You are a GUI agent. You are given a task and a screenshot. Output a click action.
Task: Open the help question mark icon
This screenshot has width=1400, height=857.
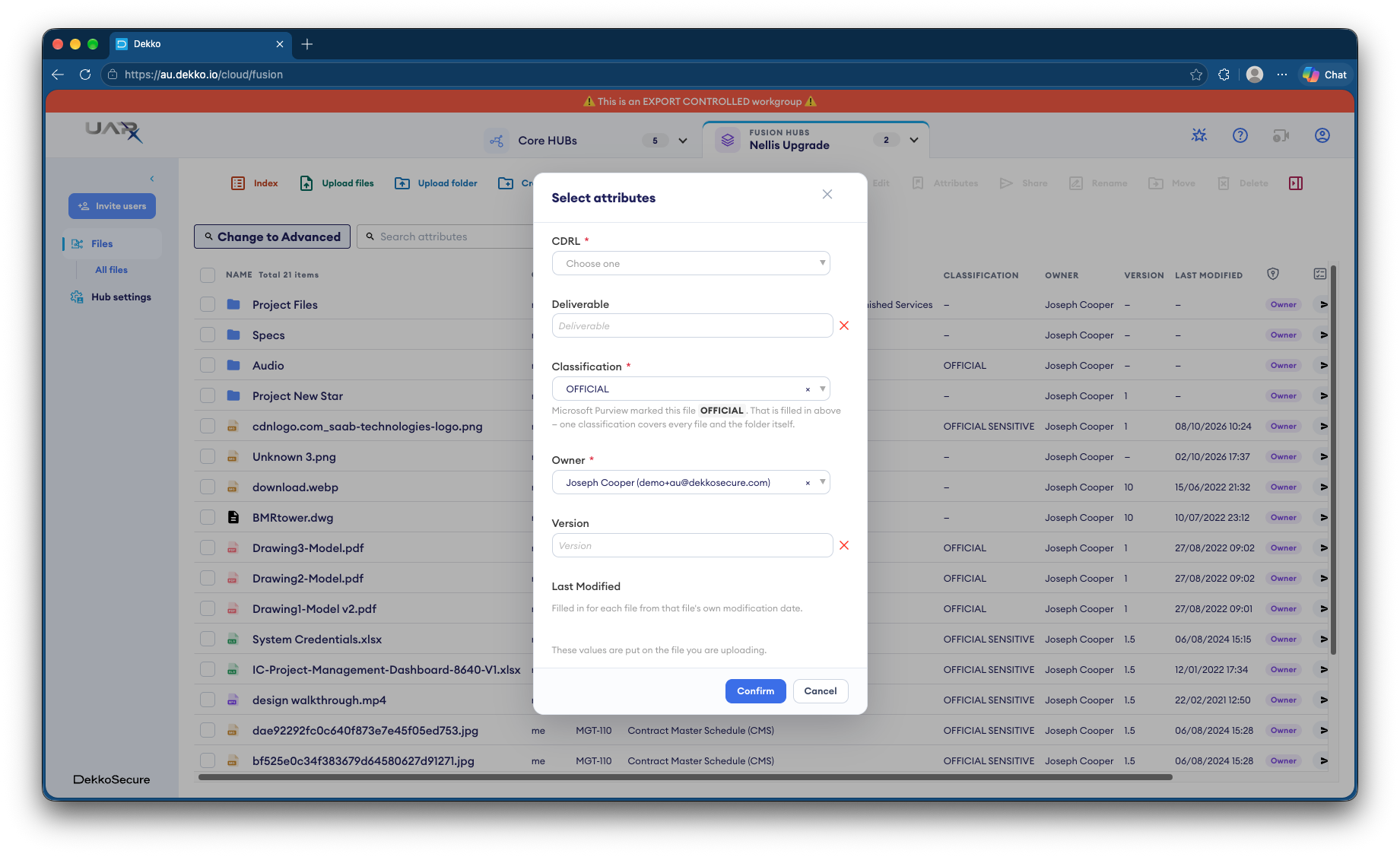(x=1240, y=135)
